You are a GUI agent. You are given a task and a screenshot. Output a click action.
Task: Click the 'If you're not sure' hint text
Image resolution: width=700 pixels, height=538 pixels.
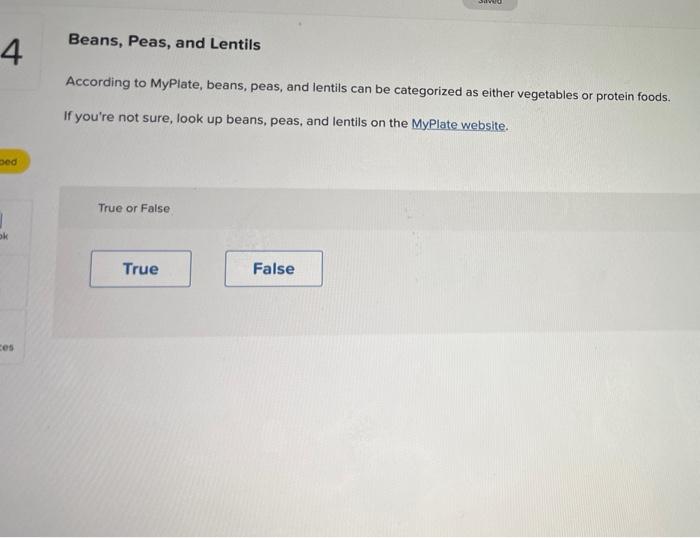[x=286, y=121]
